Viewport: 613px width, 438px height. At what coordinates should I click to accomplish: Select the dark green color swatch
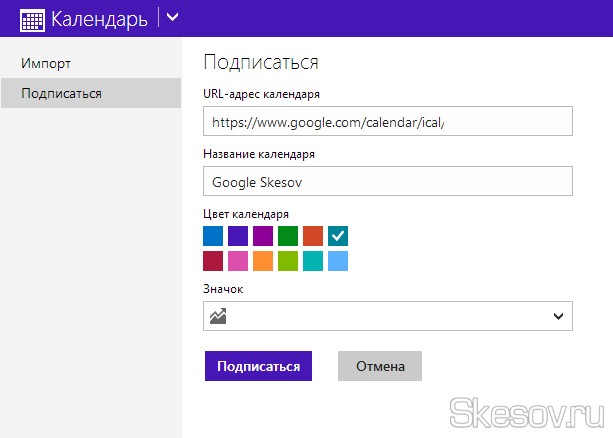coord(288,236)
